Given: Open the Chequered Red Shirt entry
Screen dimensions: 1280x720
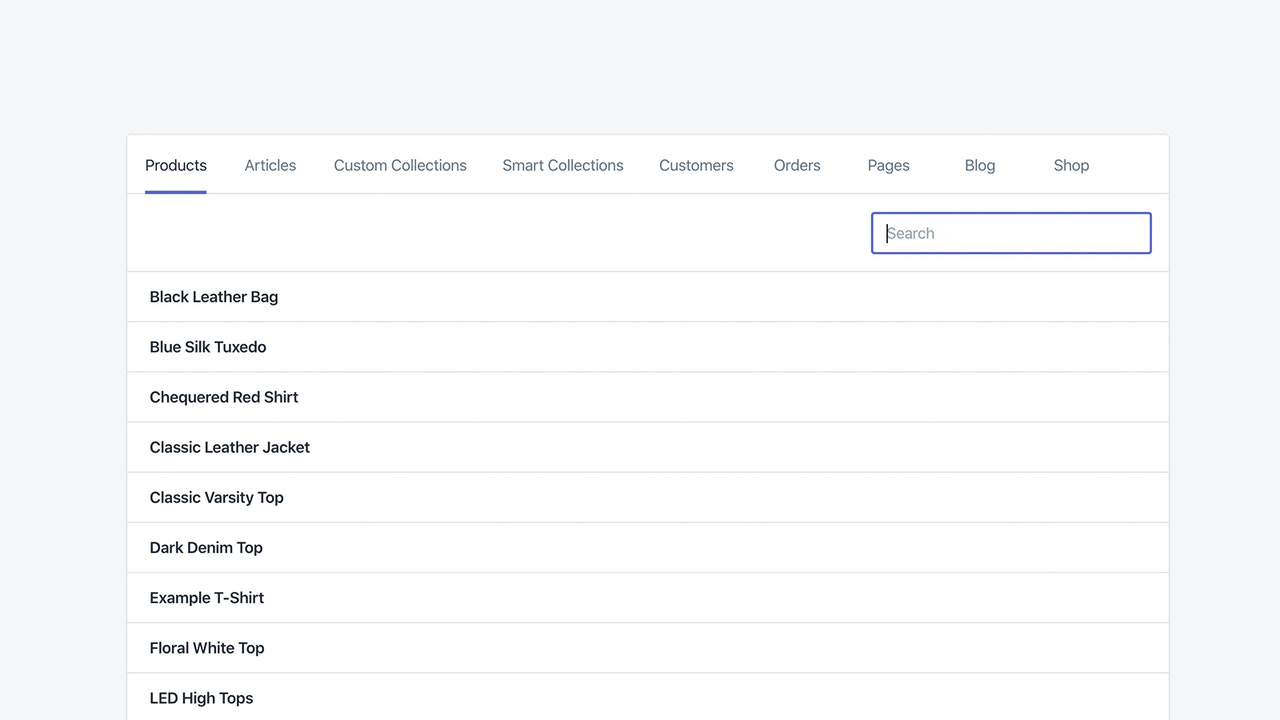Looking at the screenshot, I should [x=223, y=397].
